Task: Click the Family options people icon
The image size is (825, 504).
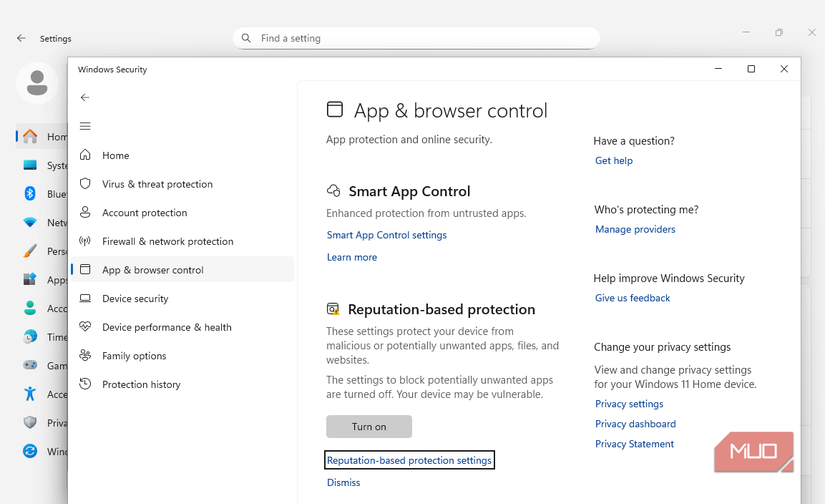Action: click(85, 355)
